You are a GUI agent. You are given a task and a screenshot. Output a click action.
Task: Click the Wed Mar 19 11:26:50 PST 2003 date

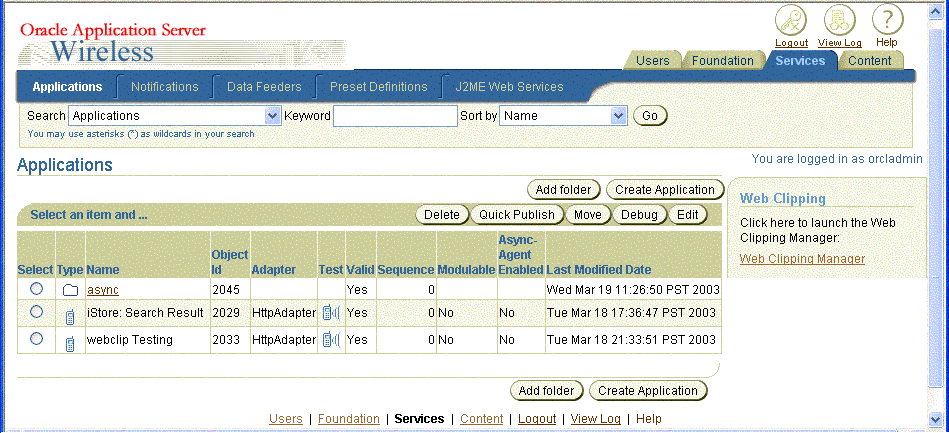coord(633,290)
